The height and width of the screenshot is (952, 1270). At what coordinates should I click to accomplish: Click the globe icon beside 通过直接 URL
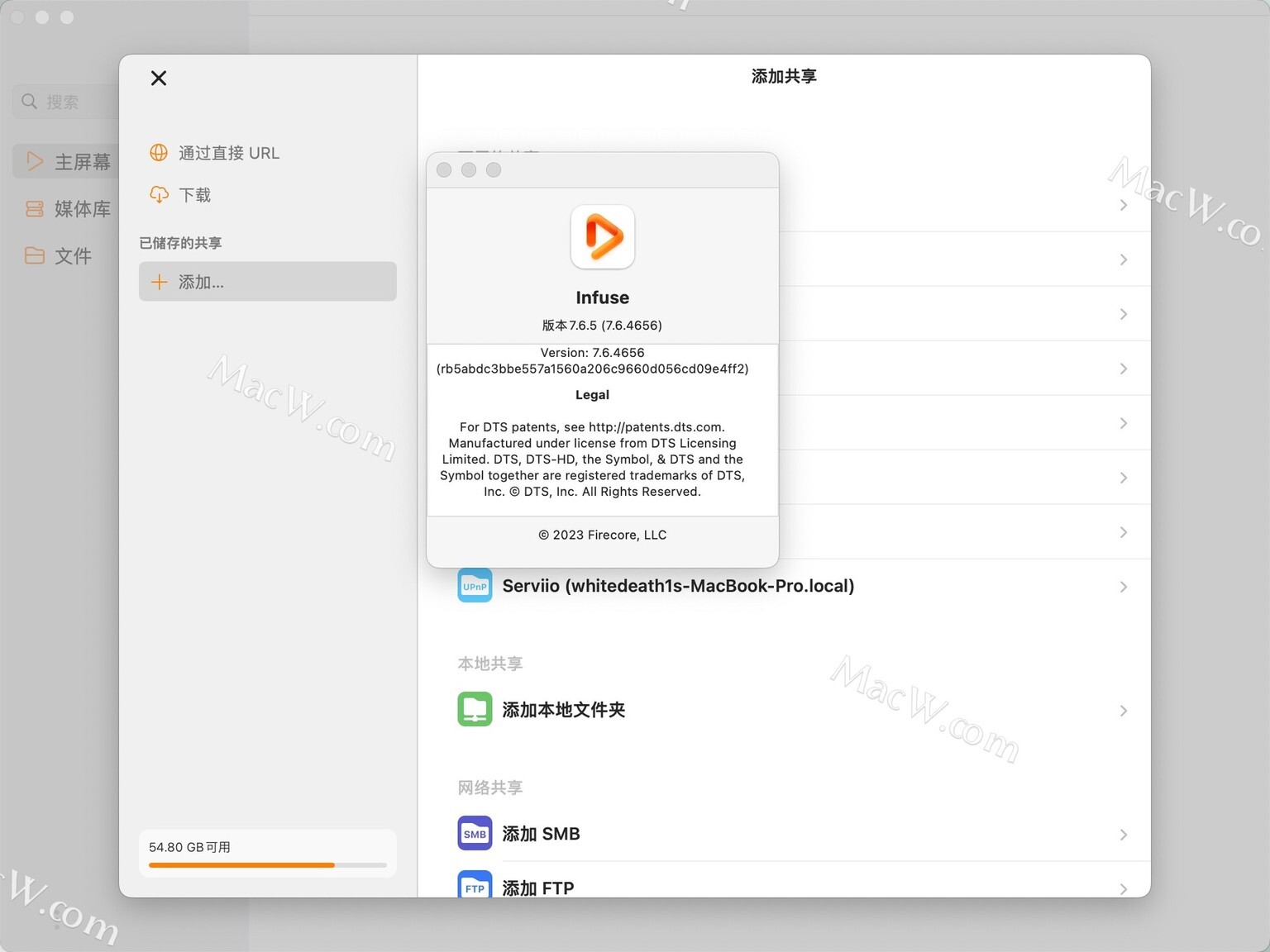[159, 153]
